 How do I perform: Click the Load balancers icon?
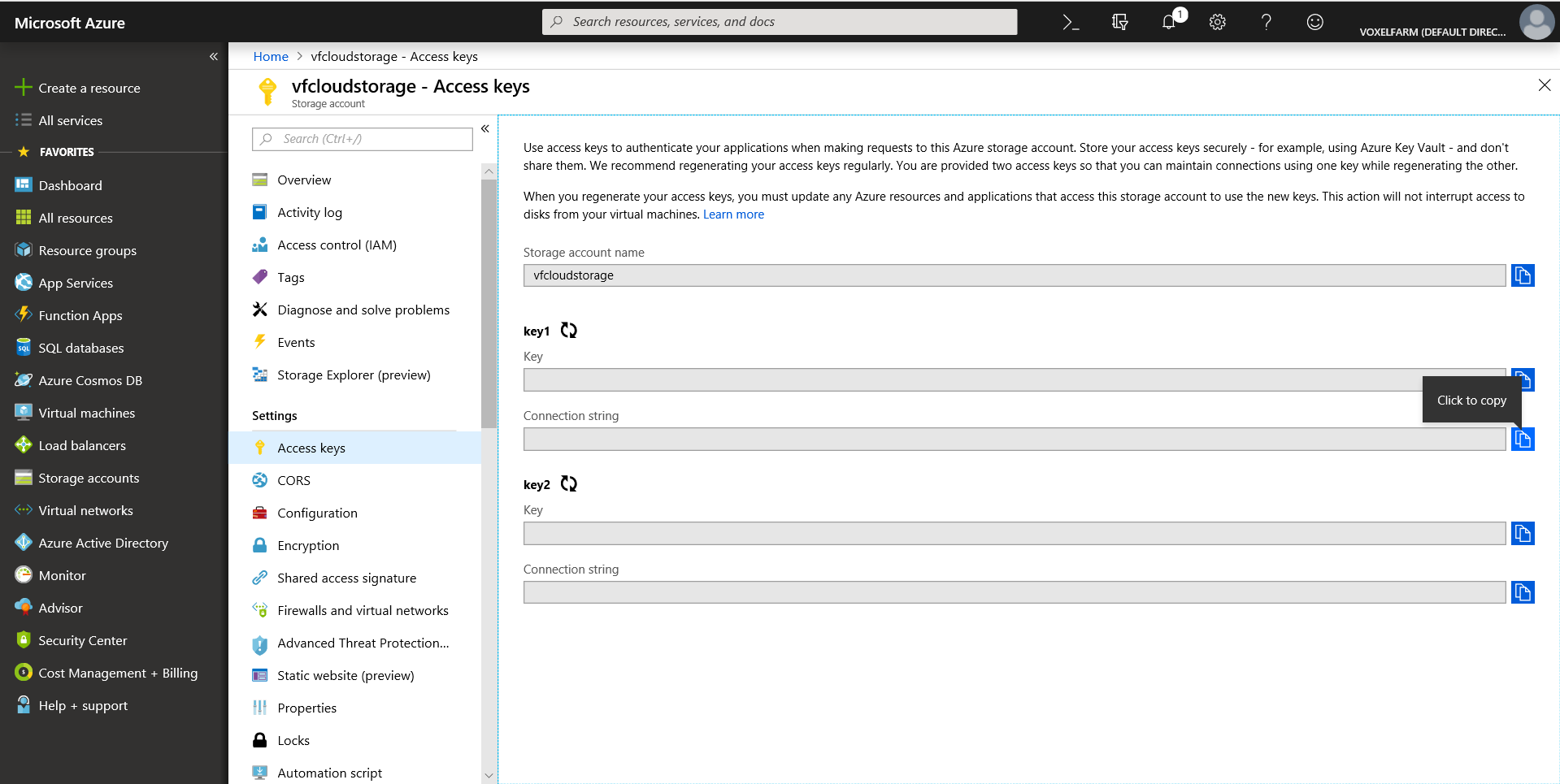click(x=24, y=445)
